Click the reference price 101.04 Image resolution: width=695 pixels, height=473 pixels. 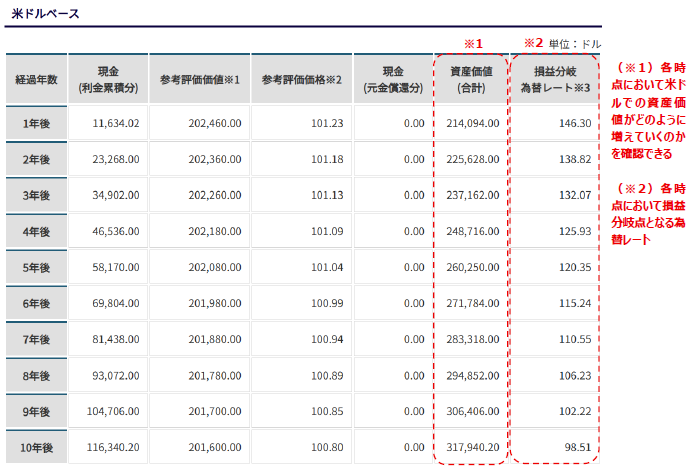pos(327,267)
